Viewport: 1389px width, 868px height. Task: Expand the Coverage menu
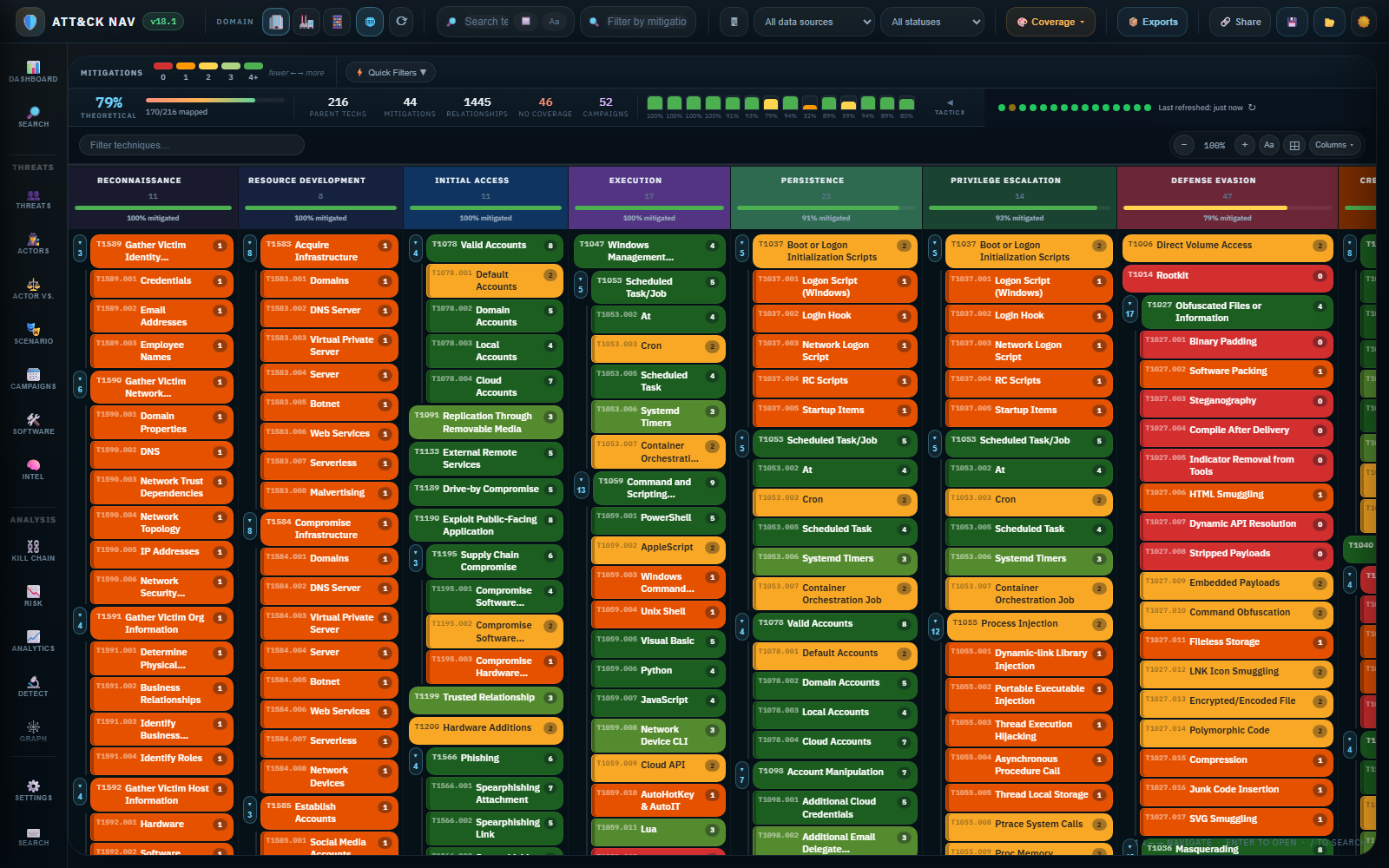[1050, 22]
